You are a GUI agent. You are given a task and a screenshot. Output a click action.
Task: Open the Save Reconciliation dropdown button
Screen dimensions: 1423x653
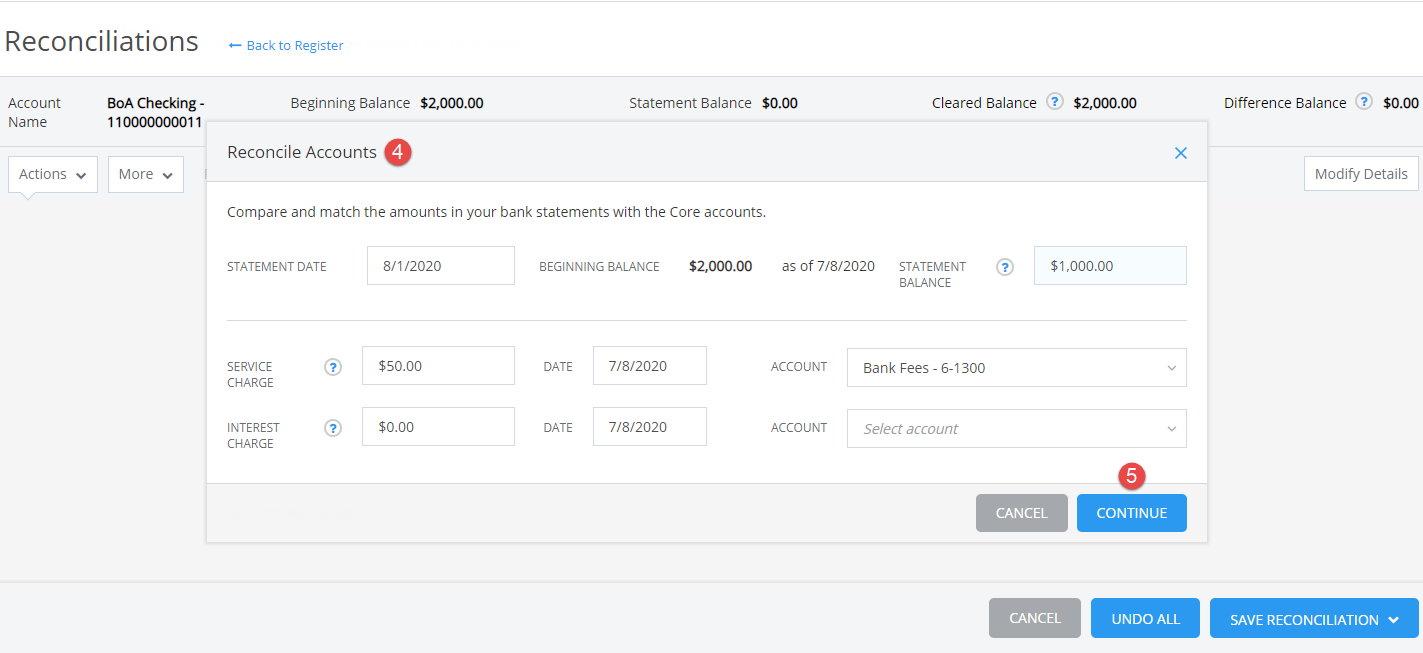pyautogui.click(x=1314, y=618)
